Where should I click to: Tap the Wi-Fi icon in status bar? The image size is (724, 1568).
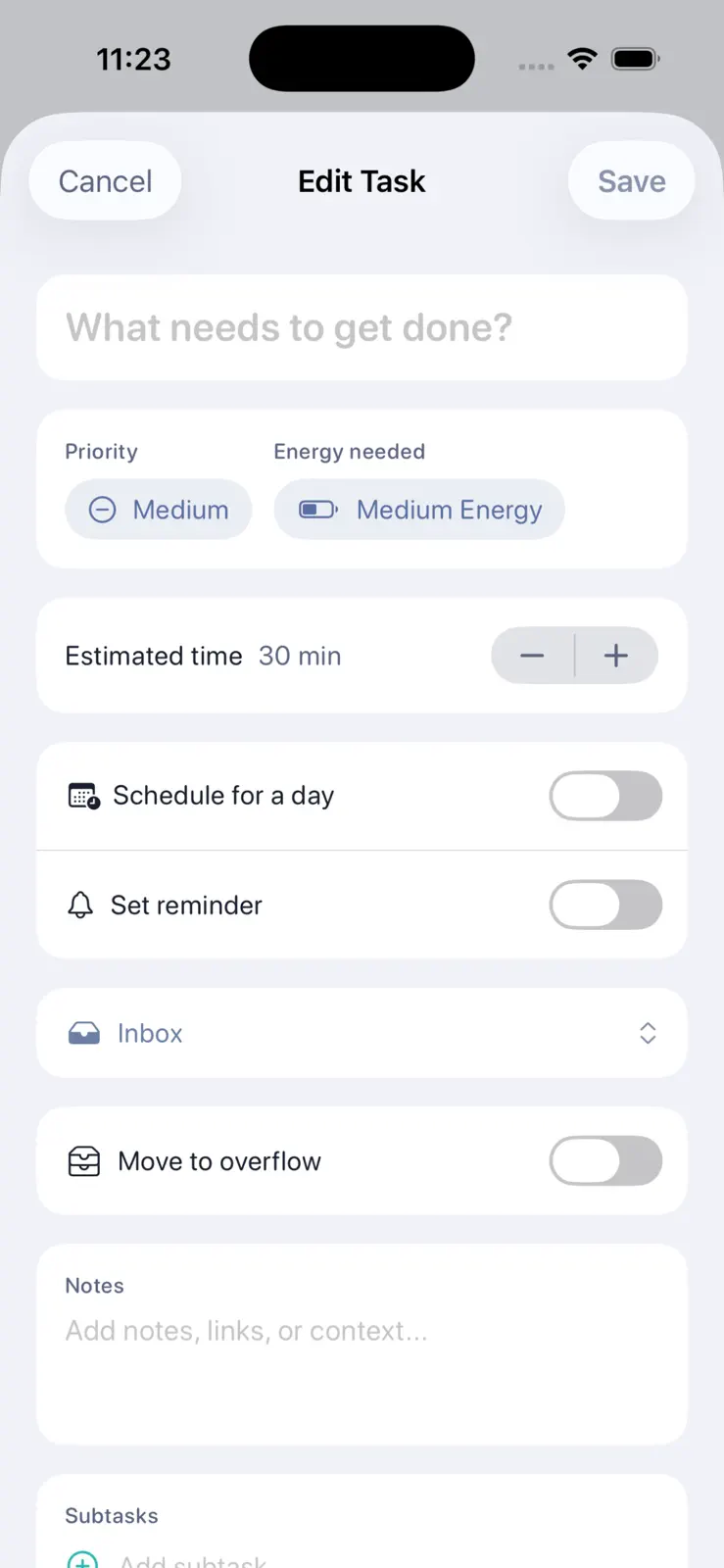(582, 59)
